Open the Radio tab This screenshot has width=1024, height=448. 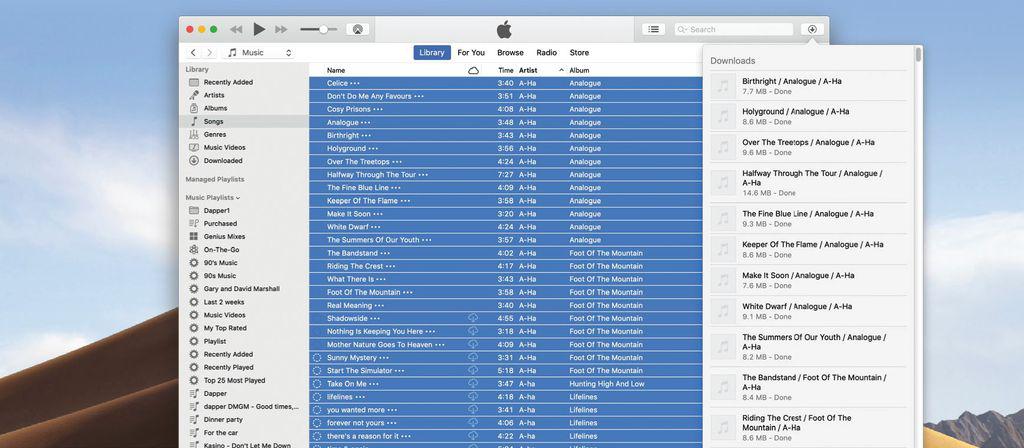(547, 53)
